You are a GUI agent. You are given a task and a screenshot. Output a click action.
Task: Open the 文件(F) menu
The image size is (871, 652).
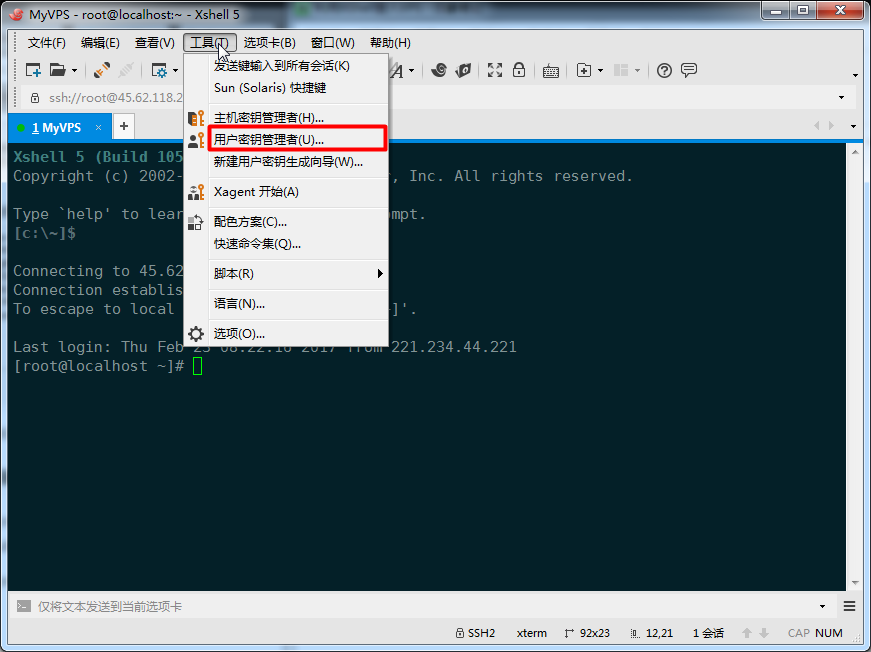pyautogui.click(x=47, y=43)
